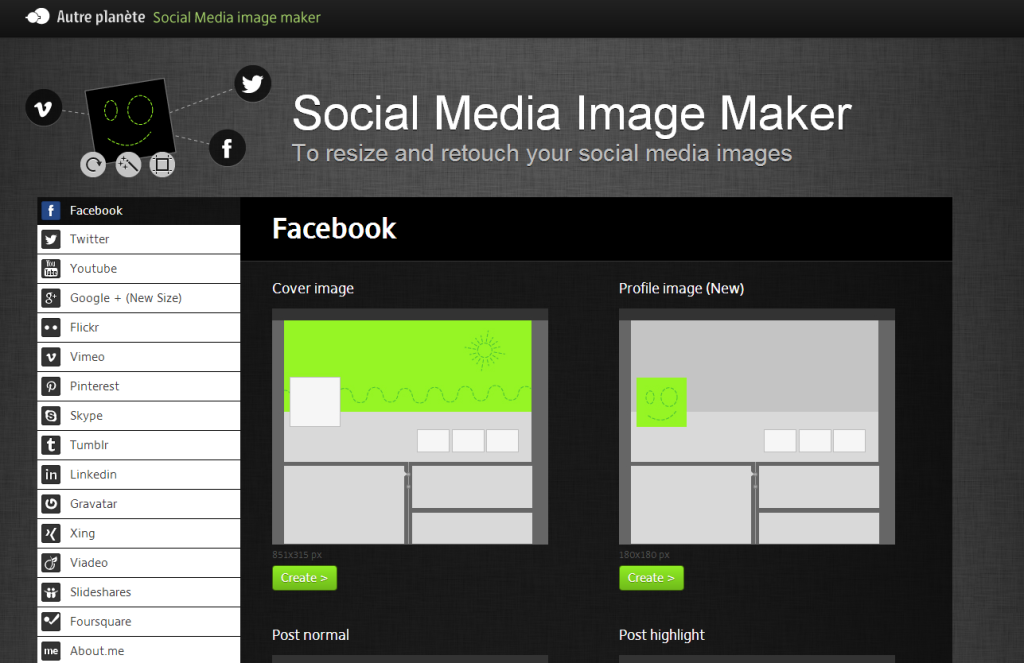Click the Vimeo icon in the sidebar list
This screenshot has height=663, width=1024.
click(51, 357)
